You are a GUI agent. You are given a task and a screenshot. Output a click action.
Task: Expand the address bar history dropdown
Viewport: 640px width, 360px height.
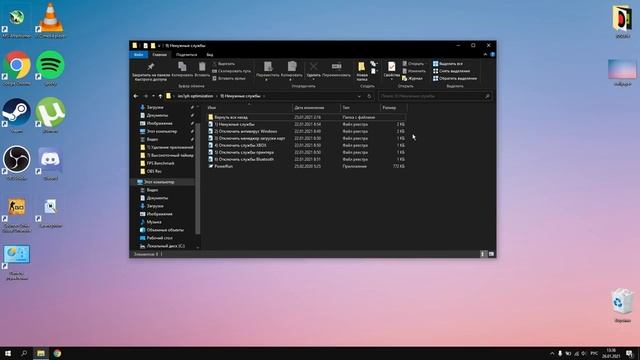[359, 96]
